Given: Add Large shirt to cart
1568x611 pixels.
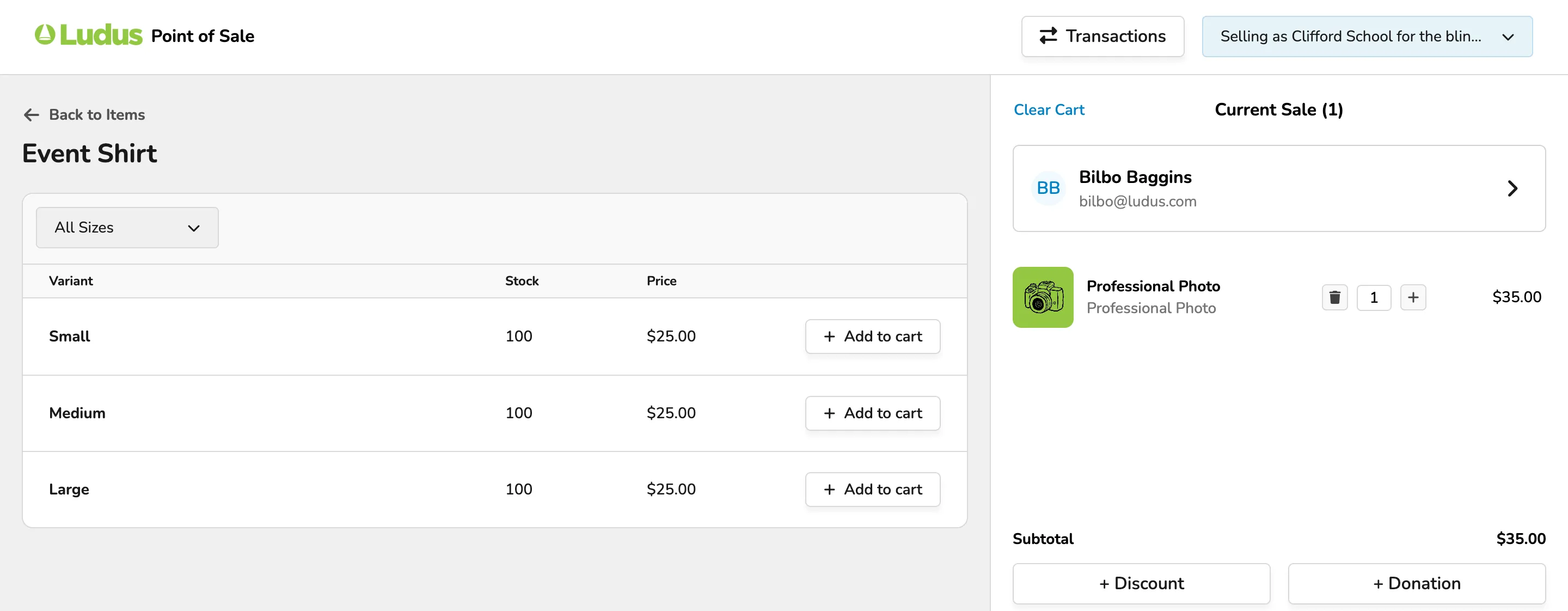Looking at the screenshot, I should [x=872, y=489].
